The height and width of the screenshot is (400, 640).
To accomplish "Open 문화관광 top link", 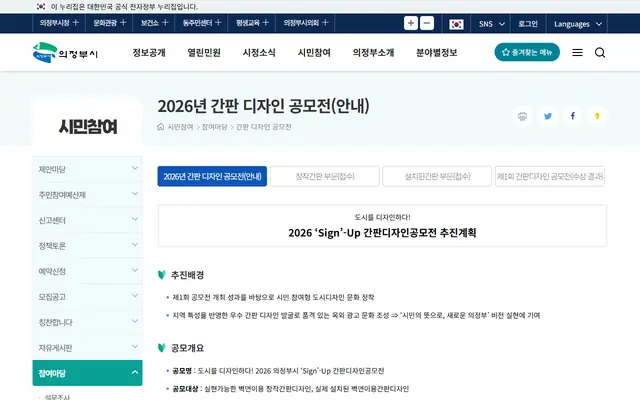I will point(105,23).
